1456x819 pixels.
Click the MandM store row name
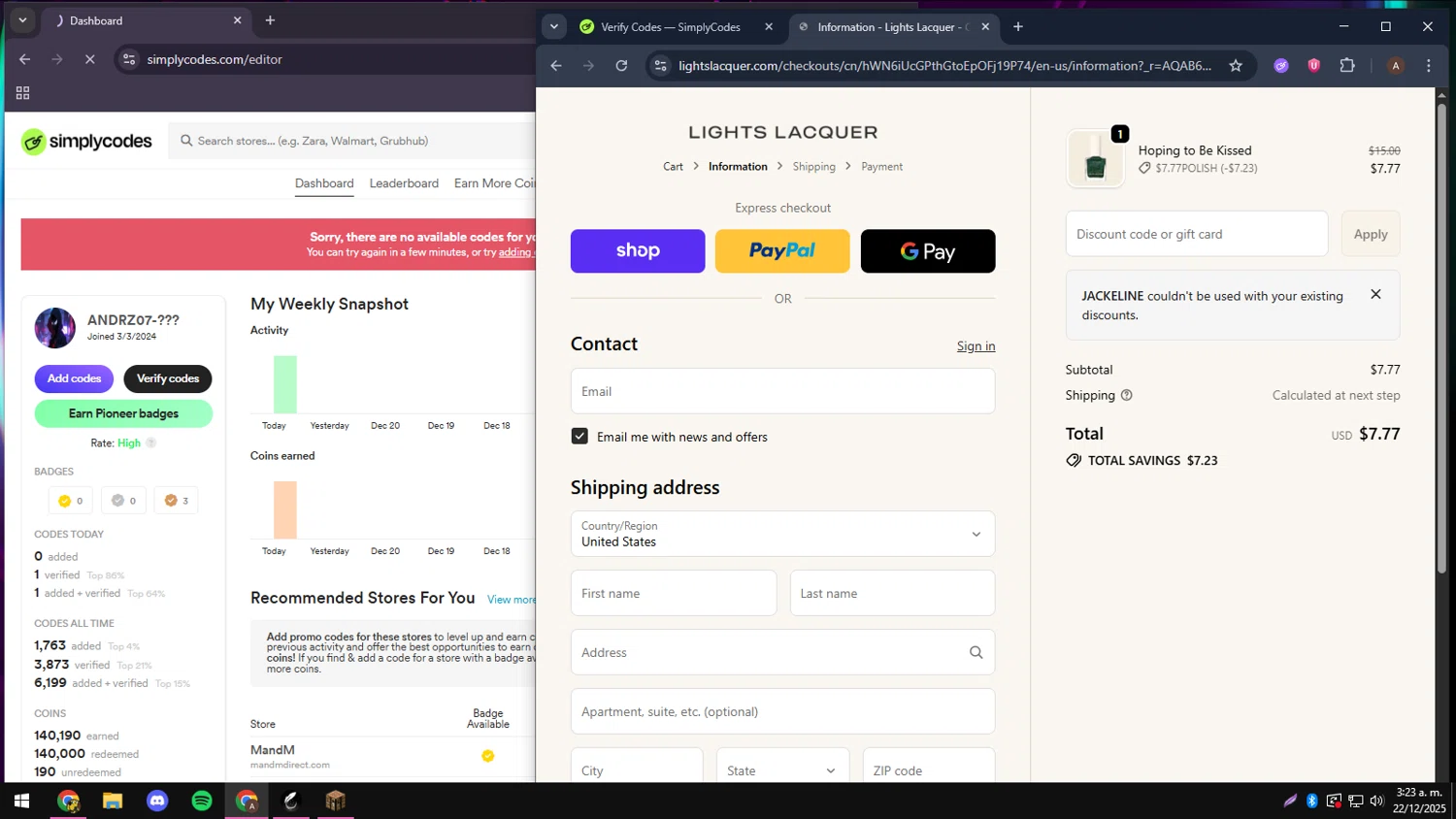pyautogui.click(x=273, y=750)
